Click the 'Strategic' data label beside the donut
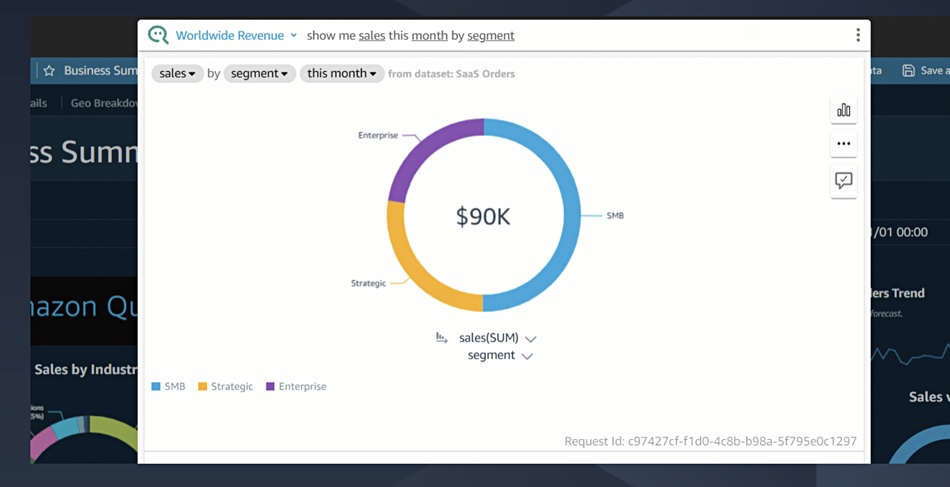The image size is (950, 487). pos(368,283)
